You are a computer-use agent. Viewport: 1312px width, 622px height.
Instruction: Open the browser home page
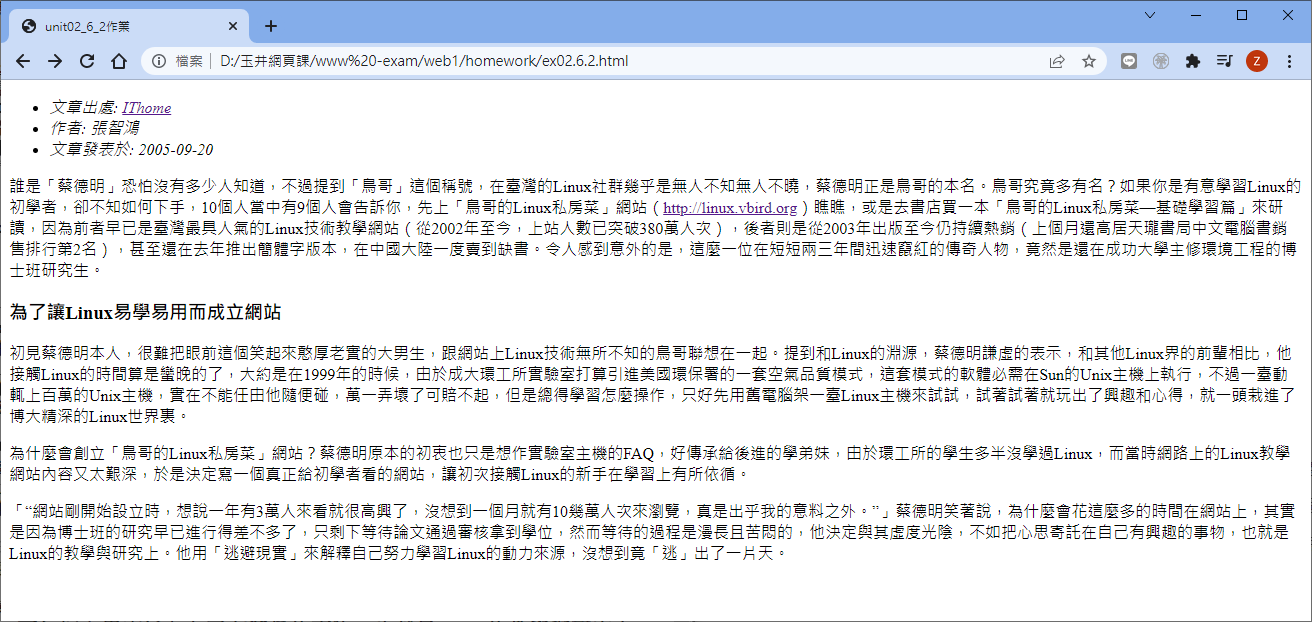point(118,61)
